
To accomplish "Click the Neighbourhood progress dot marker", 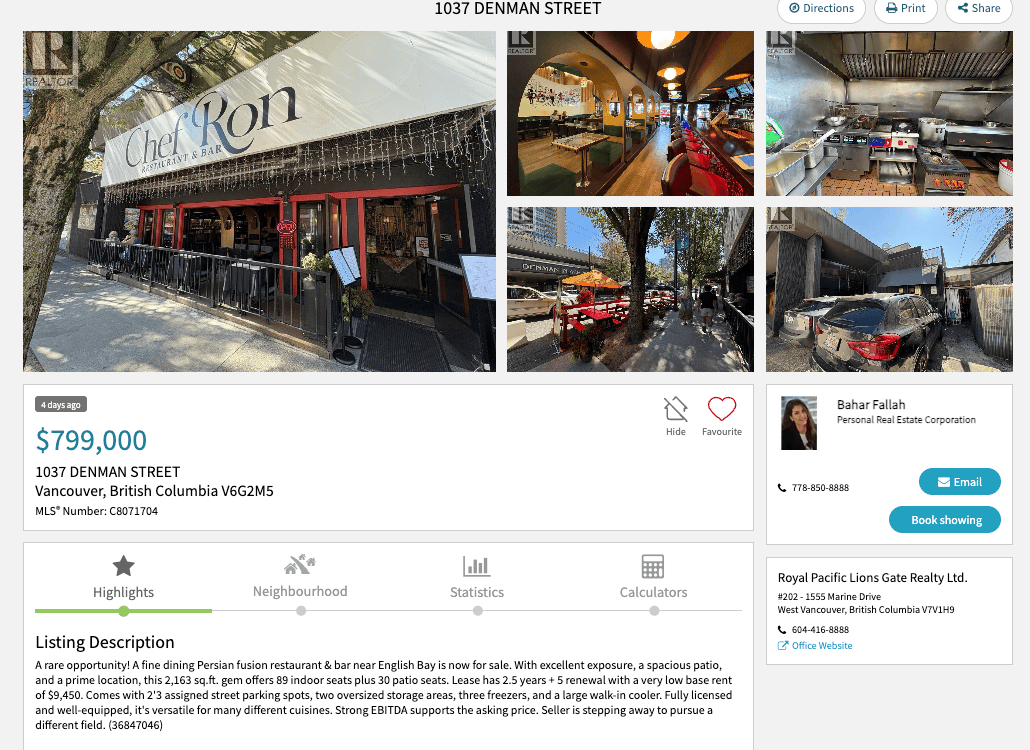I will click(301, 611).
